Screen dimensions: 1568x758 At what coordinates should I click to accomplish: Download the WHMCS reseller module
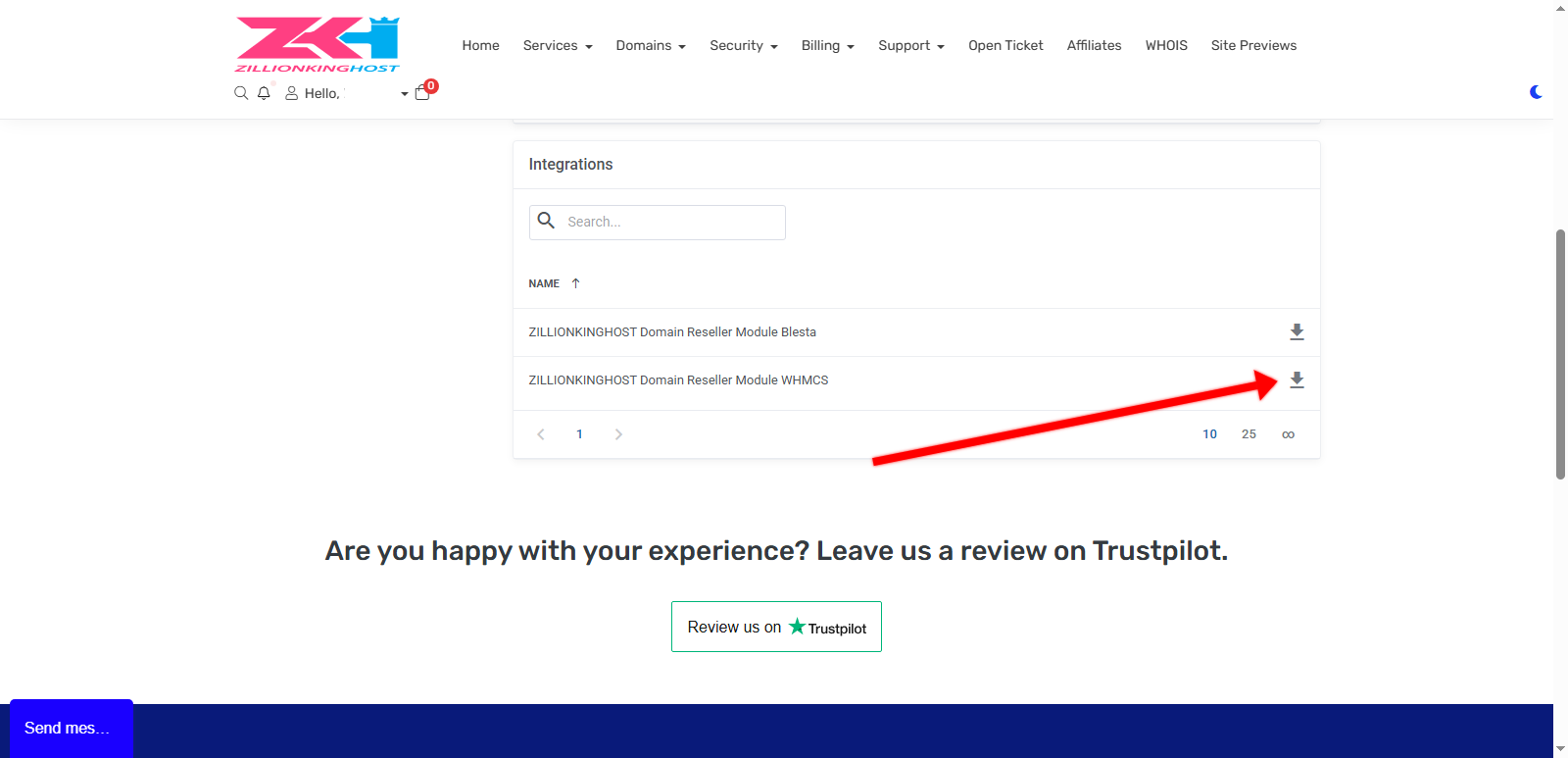pos(1297,380)
